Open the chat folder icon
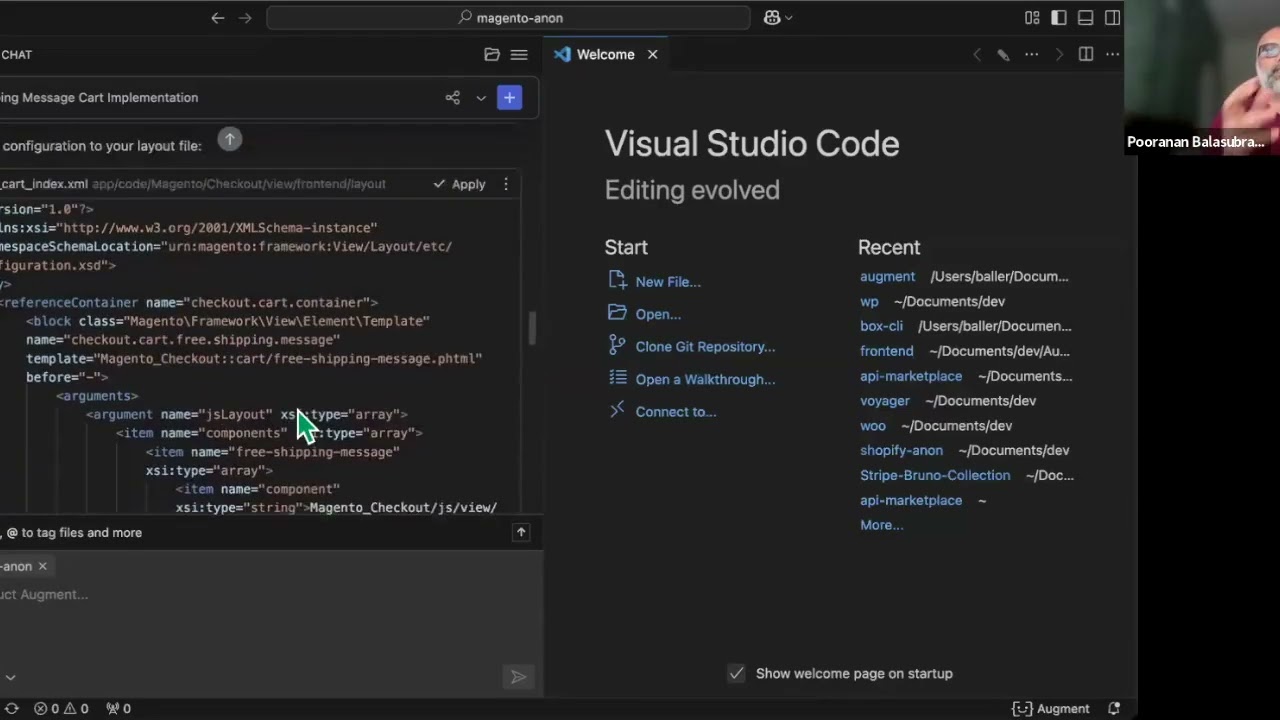The height and width of the screenshot is (720, 1280). click(492, 55)
